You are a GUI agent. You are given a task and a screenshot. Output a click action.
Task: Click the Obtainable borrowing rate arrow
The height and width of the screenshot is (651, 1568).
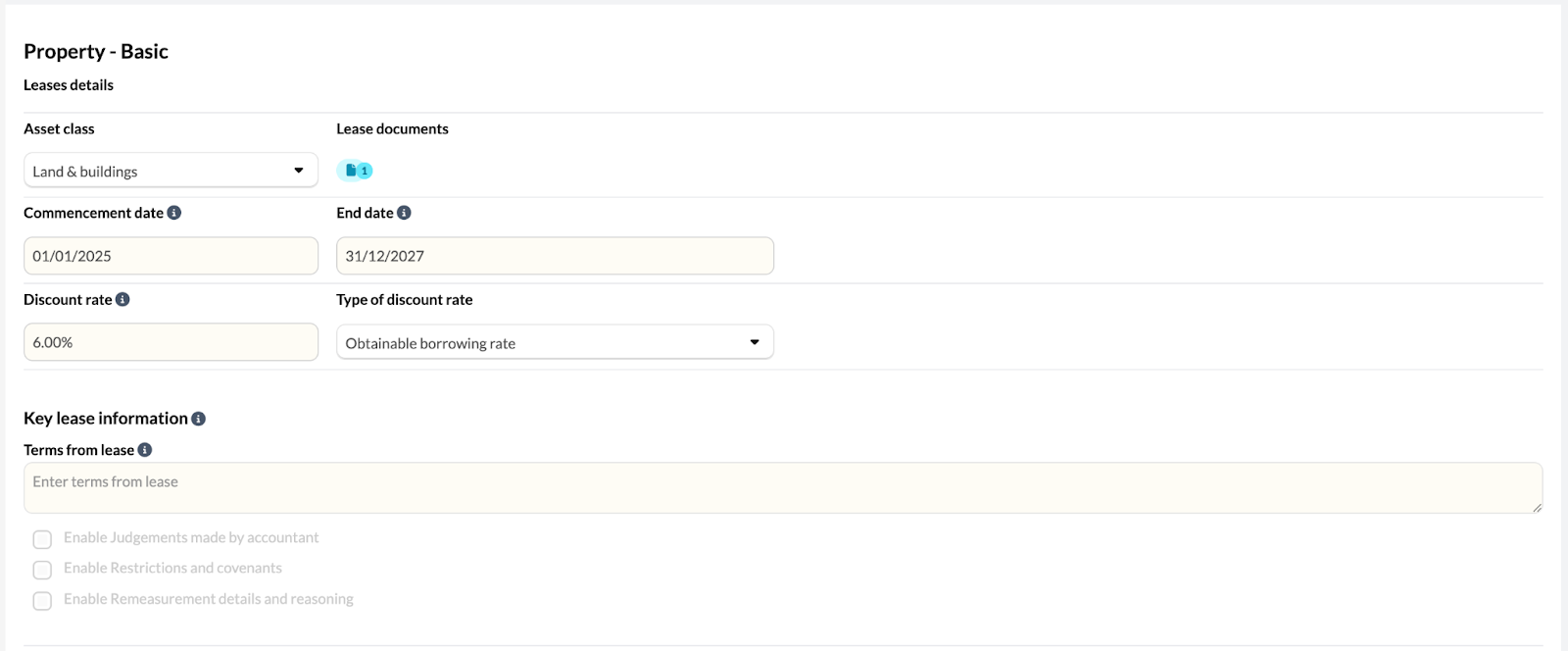[755, 342]
